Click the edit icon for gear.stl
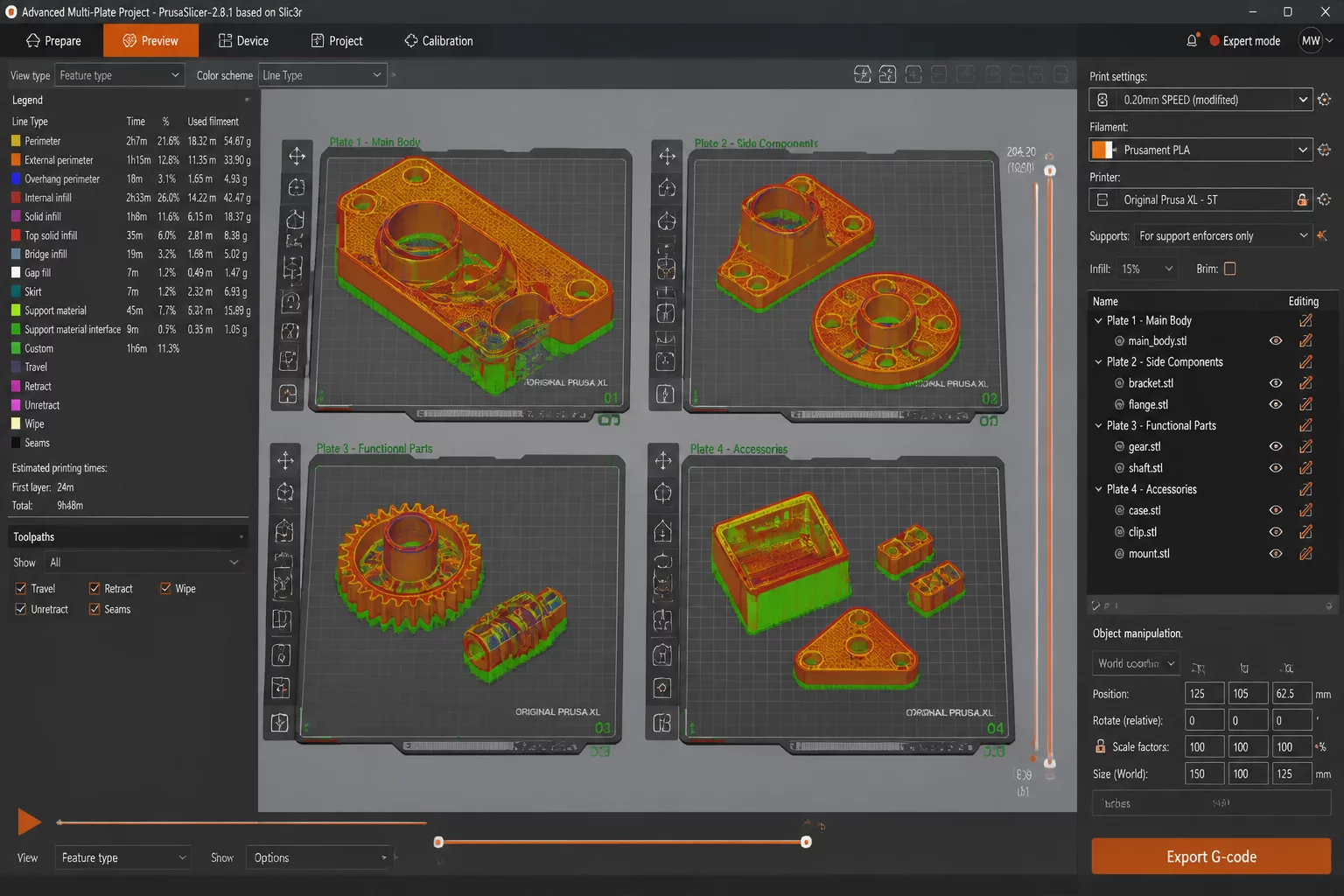The width and height of the screenshot is (1344, 896). coord(1305,446)
